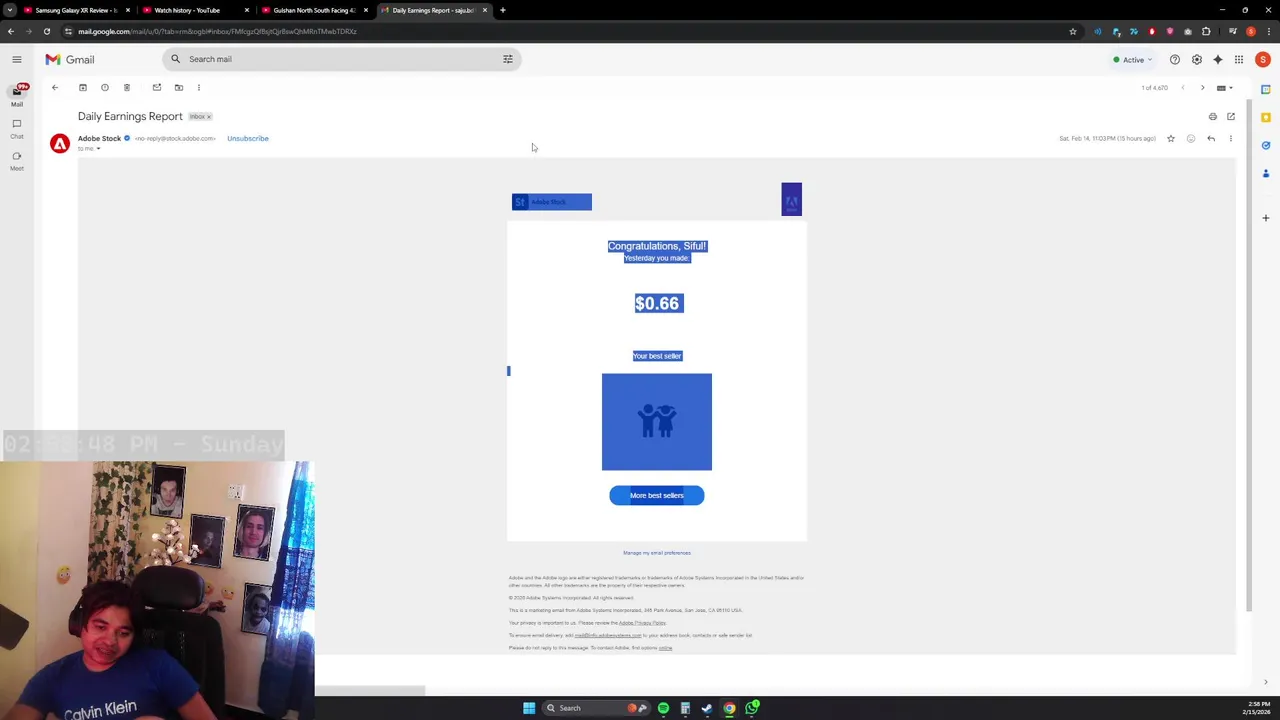The image size is (1280, 720).
Task: Open Contacts in side panel
Action: (x=1265, y=173)
